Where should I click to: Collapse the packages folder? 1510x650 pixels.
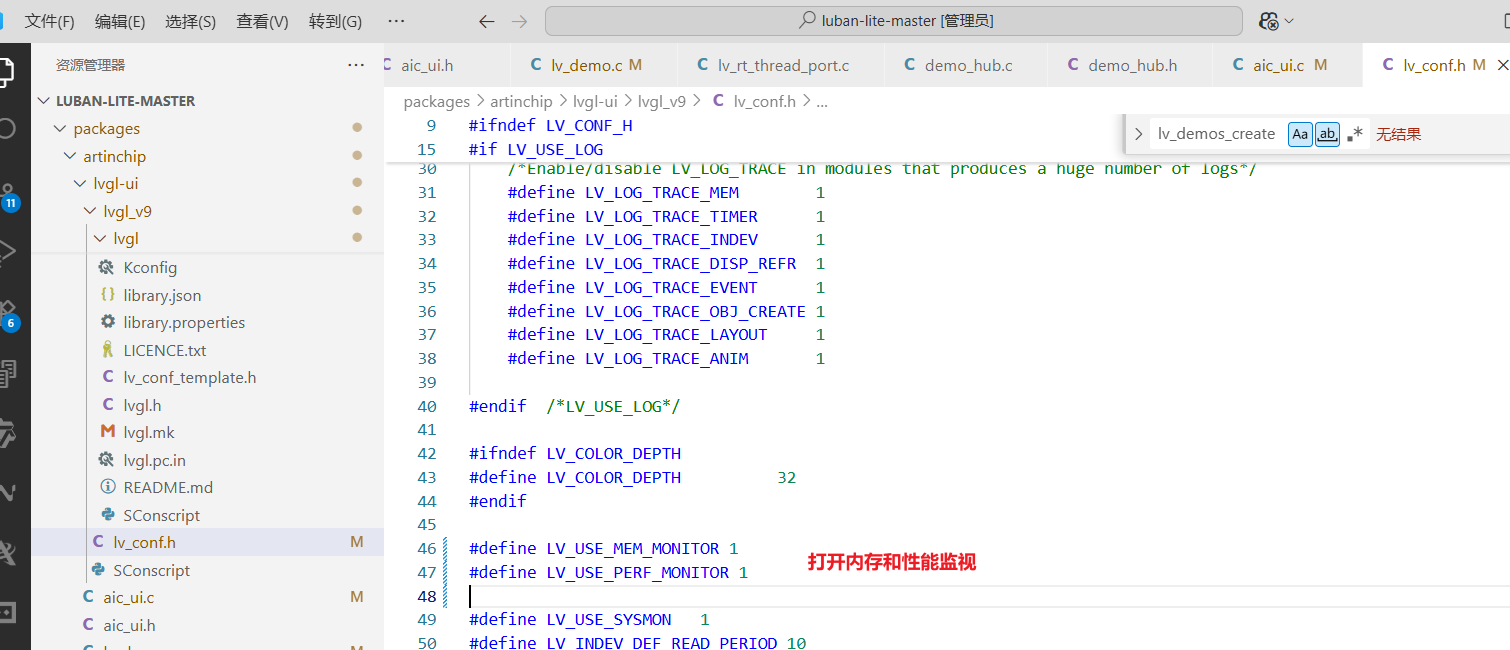tap(61, 129)
